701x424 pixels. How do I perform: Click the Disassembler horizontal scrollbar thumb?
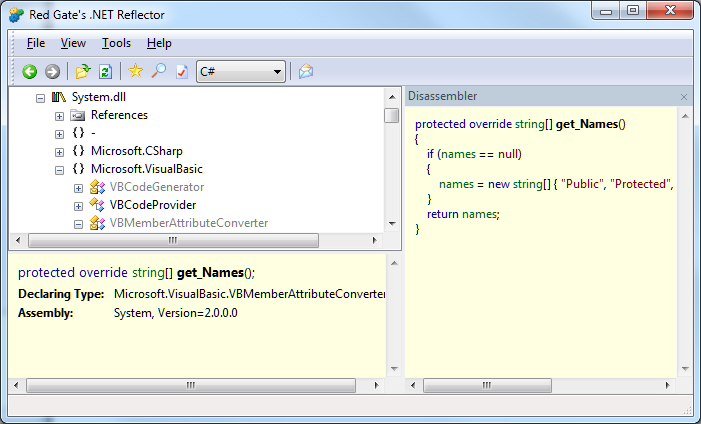[x=487, y=385]
